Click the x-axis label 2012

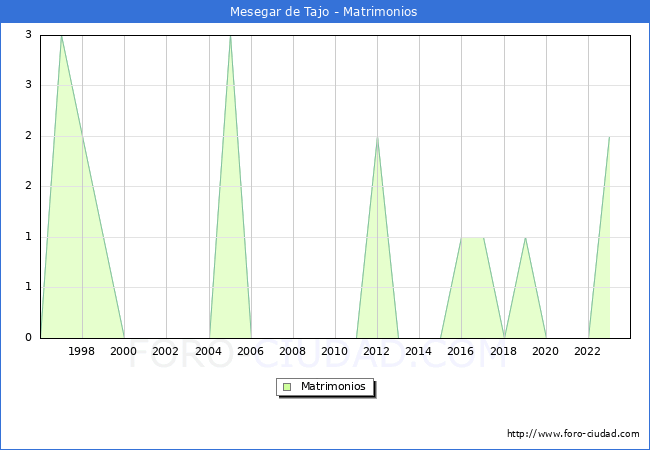[x=376, y=351]
